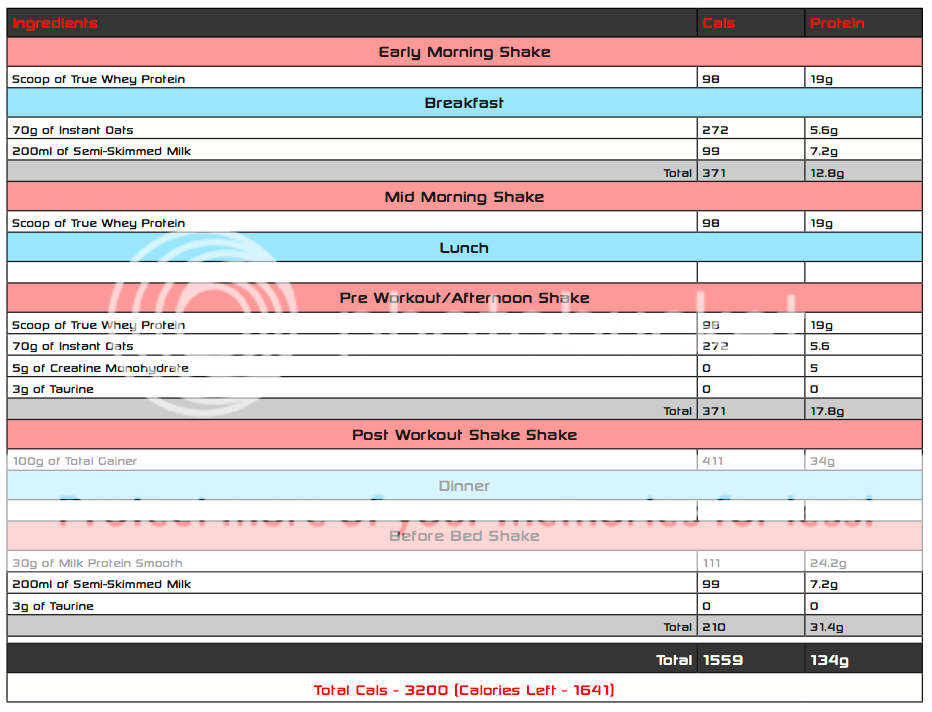The image size is (932, 712).
Task: Click the 99 calories value in Breakfast
Action: pos(711,151)
